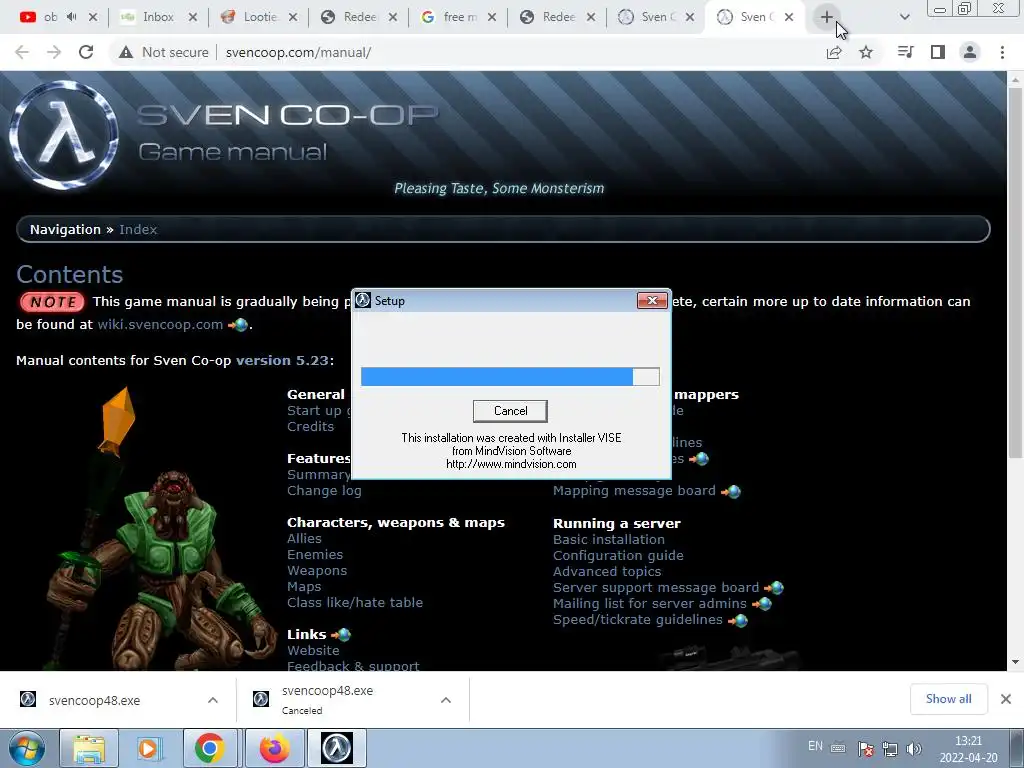The image size is (1024, 768).
Task: Open the network tray icon
Action: 889,748
